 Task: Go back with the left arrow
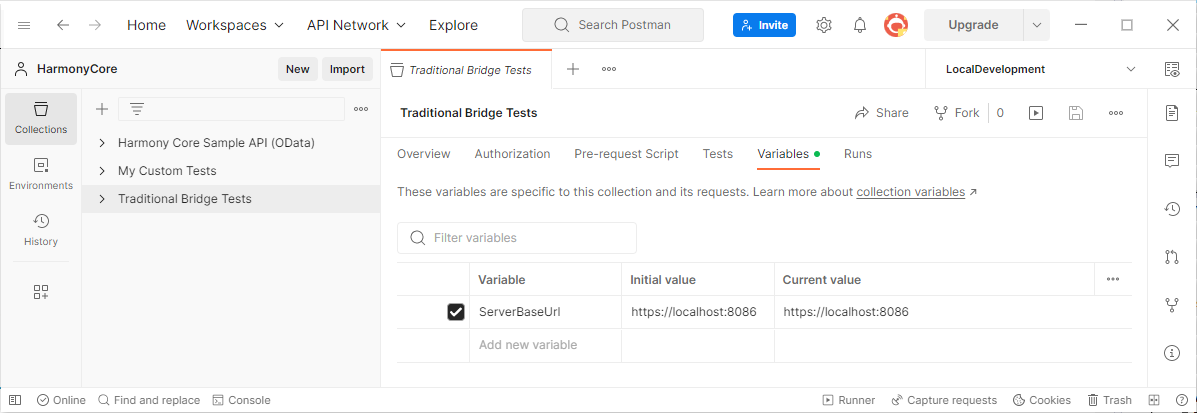(x=63, y=25)
